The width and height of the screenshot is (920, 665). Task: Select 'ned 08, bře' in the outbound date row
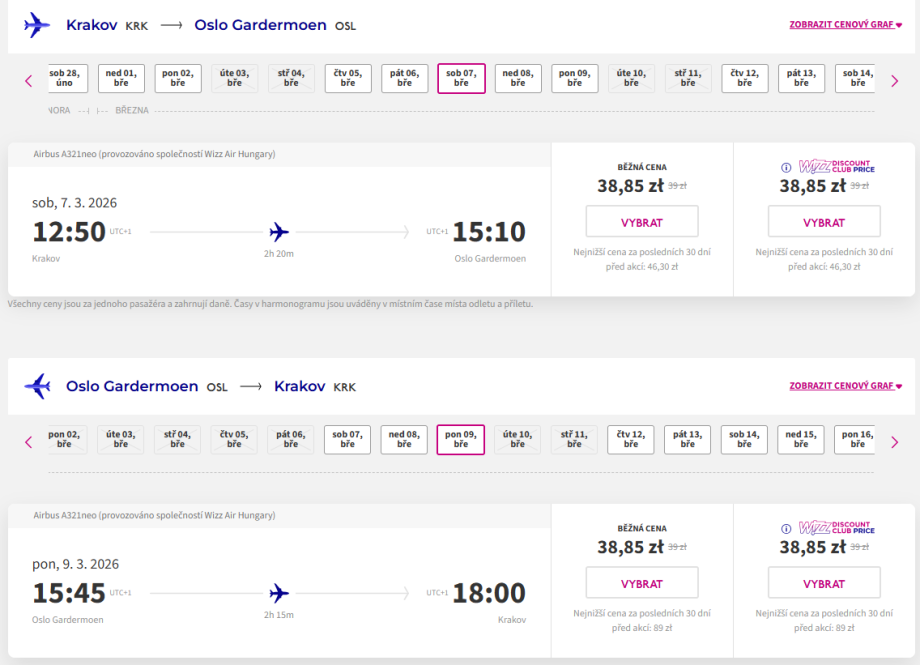click(x=518, y=78)
